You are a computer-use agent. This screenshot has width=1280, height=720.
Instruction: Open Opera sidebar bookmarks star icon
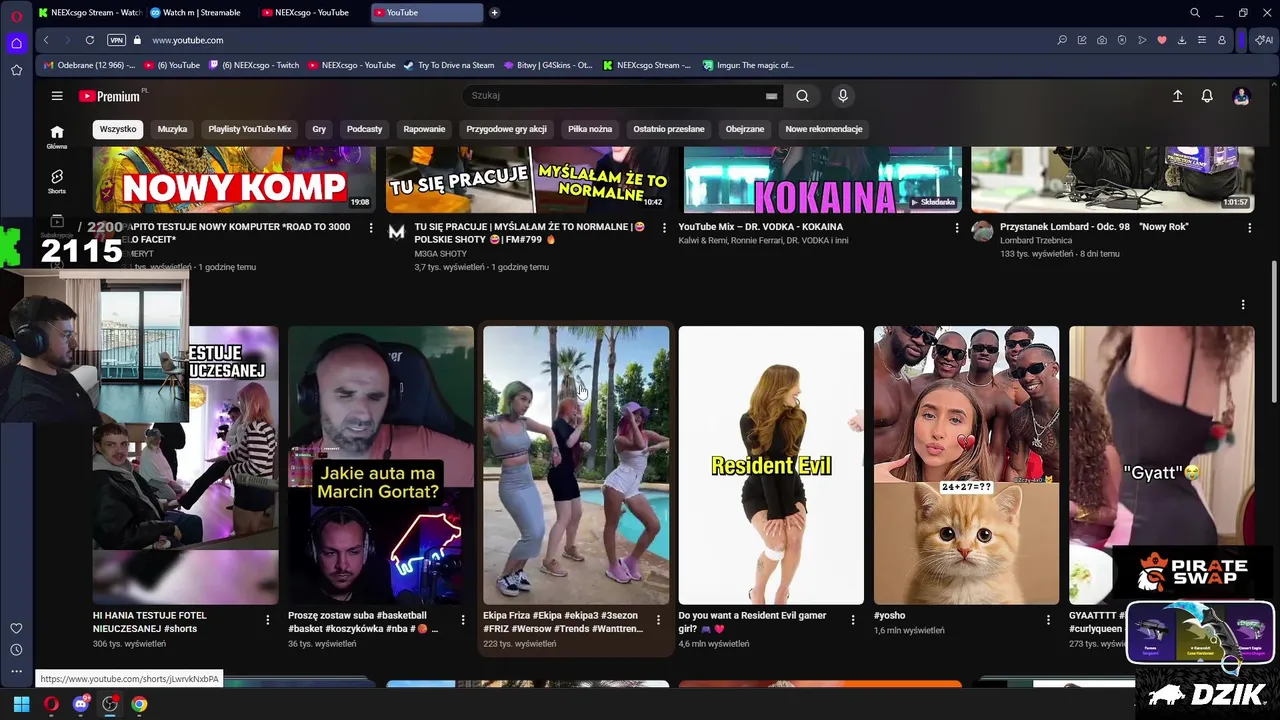(16, 70)
